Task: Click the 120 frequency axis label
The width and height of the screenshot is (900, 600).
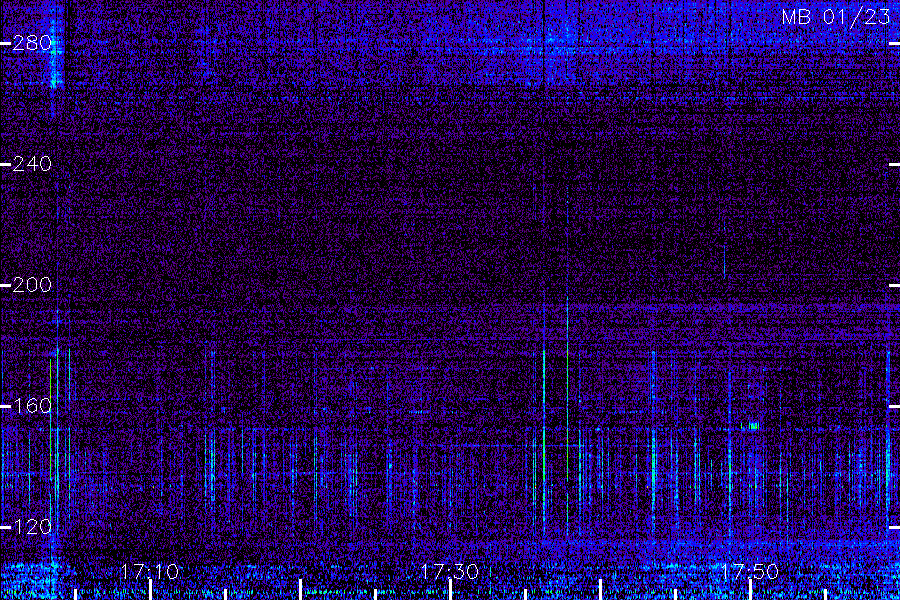Action: click(32, 527)
